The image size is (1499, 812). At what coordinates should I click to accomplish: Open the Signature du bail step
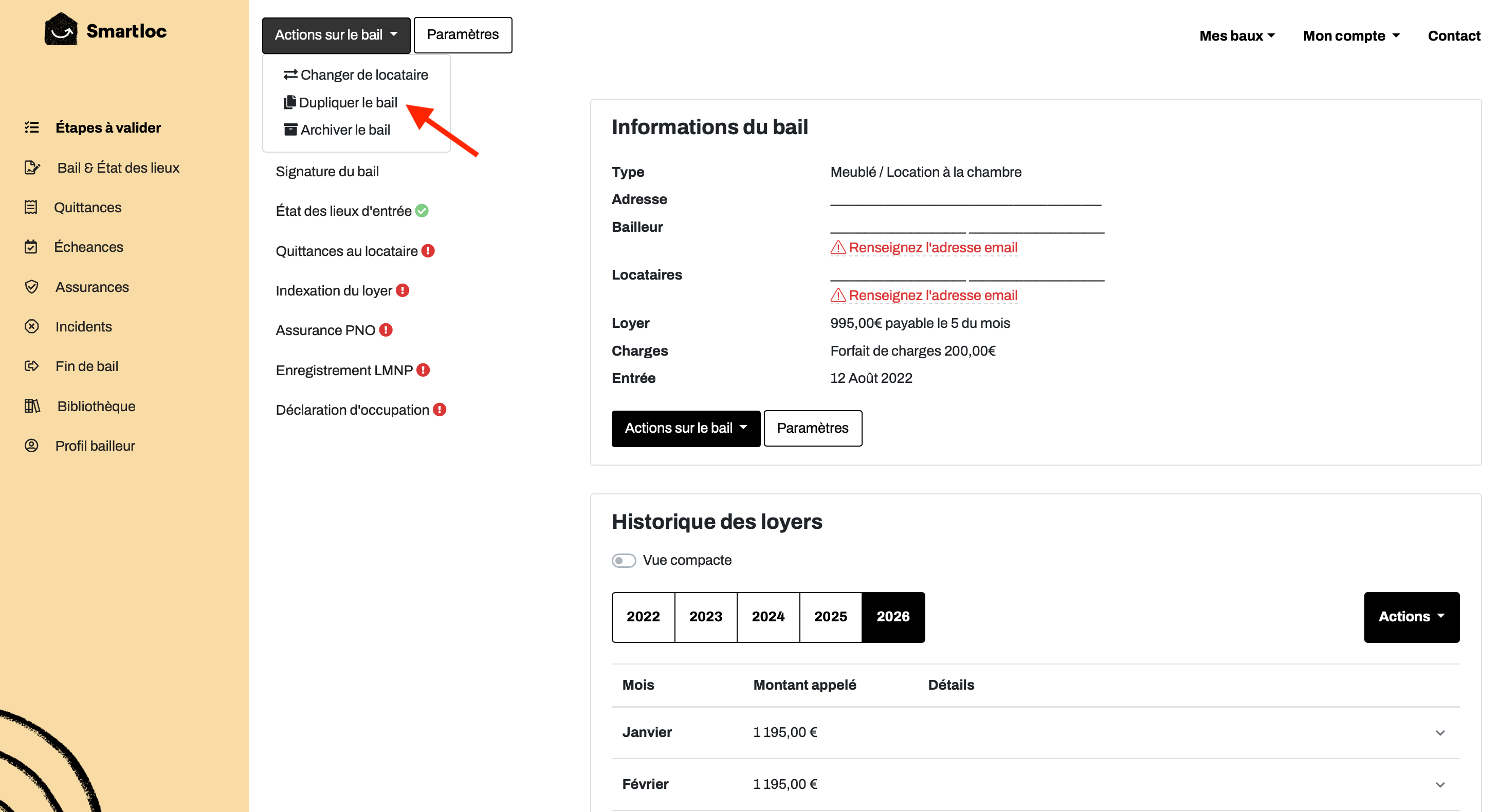point(327,171)
